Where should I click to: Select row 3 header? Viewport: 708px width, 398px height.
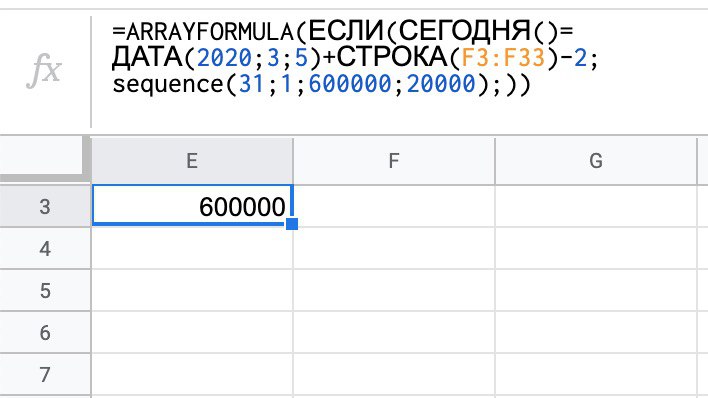(45, 206)
